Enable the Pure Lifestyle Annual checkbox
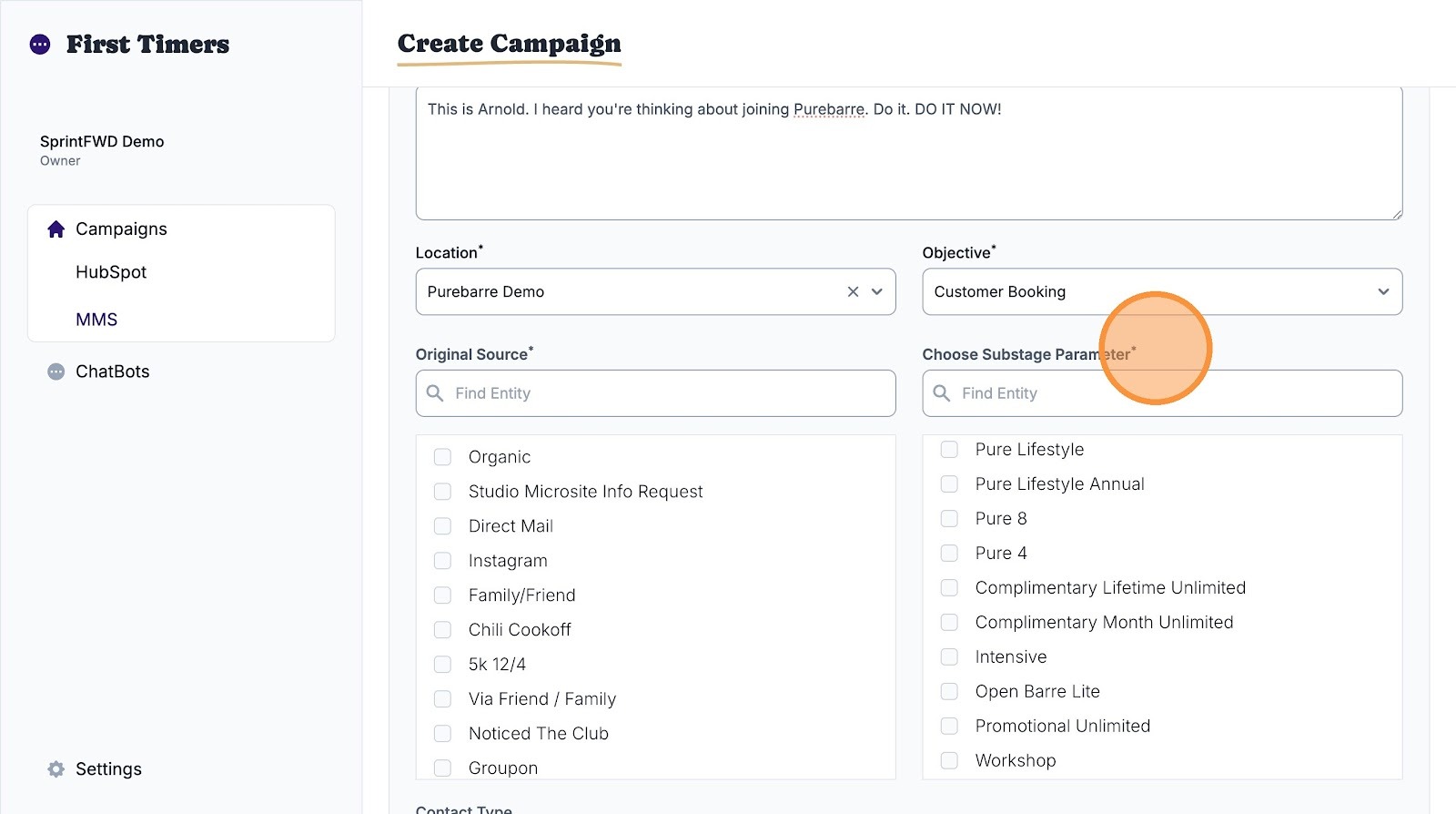The height and width of the screenshot is (814, 1456). pyautogui.click(x=949, y=484)
